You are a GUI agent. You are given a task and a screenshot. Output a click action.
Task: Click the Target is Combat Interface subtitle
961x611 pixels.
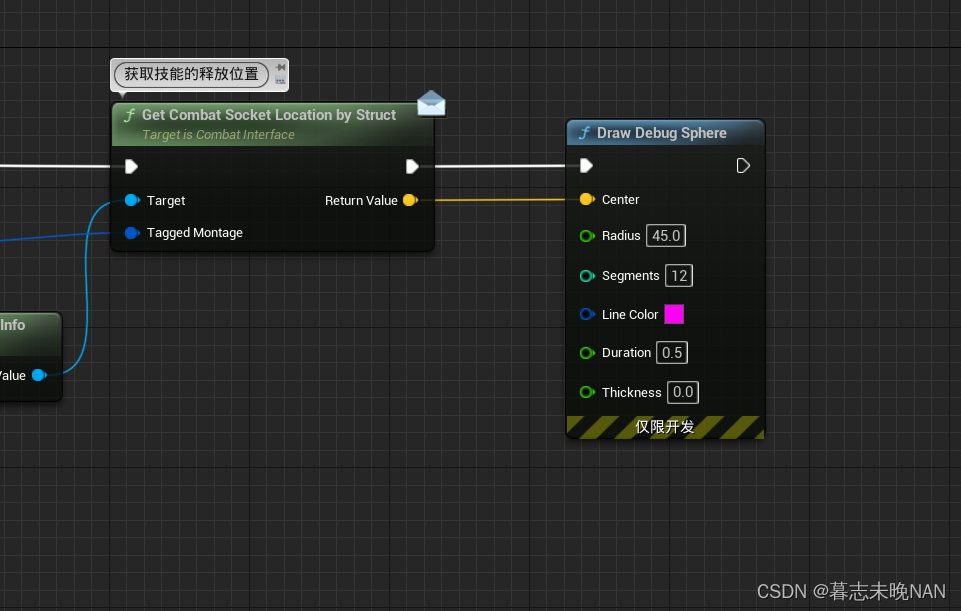pos(218,135)
